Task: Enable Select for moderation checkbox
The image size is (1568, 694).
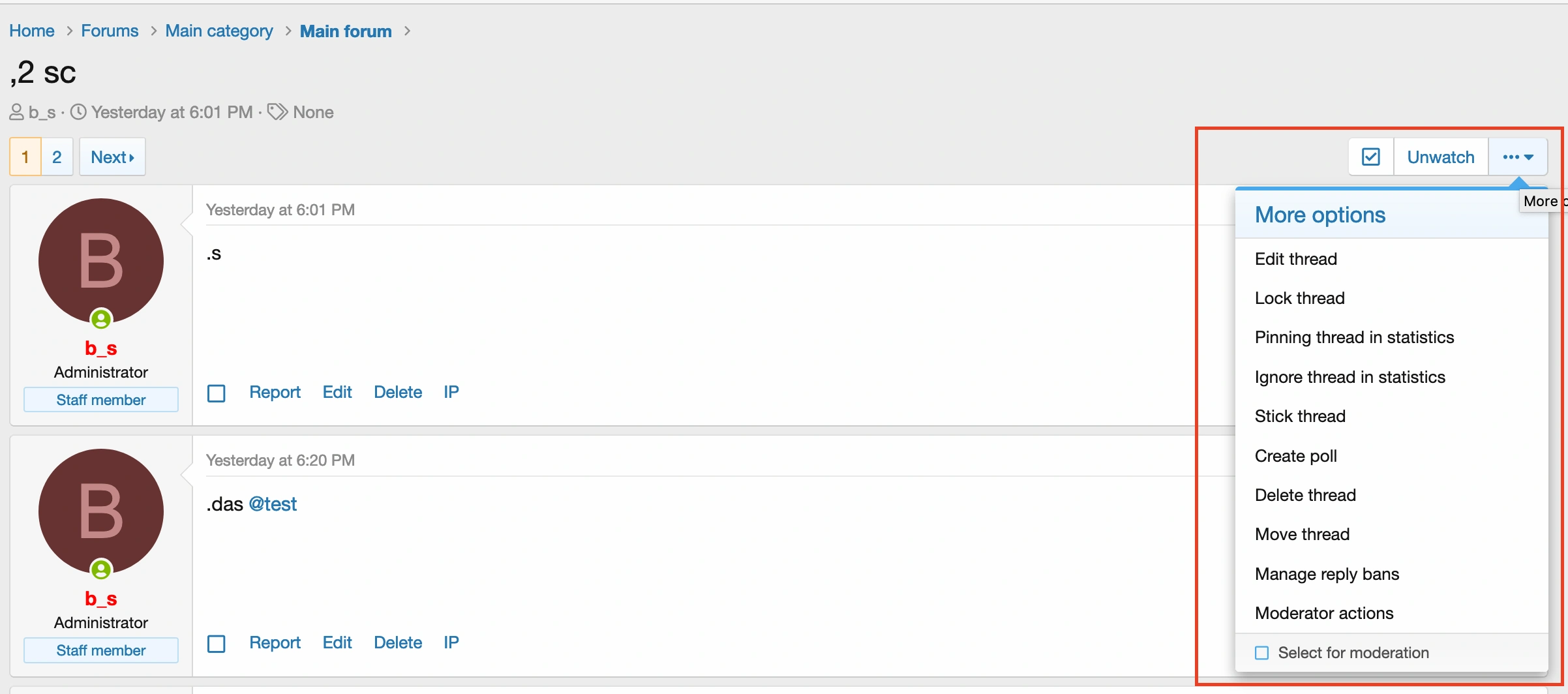Action: click(1262, 653)
